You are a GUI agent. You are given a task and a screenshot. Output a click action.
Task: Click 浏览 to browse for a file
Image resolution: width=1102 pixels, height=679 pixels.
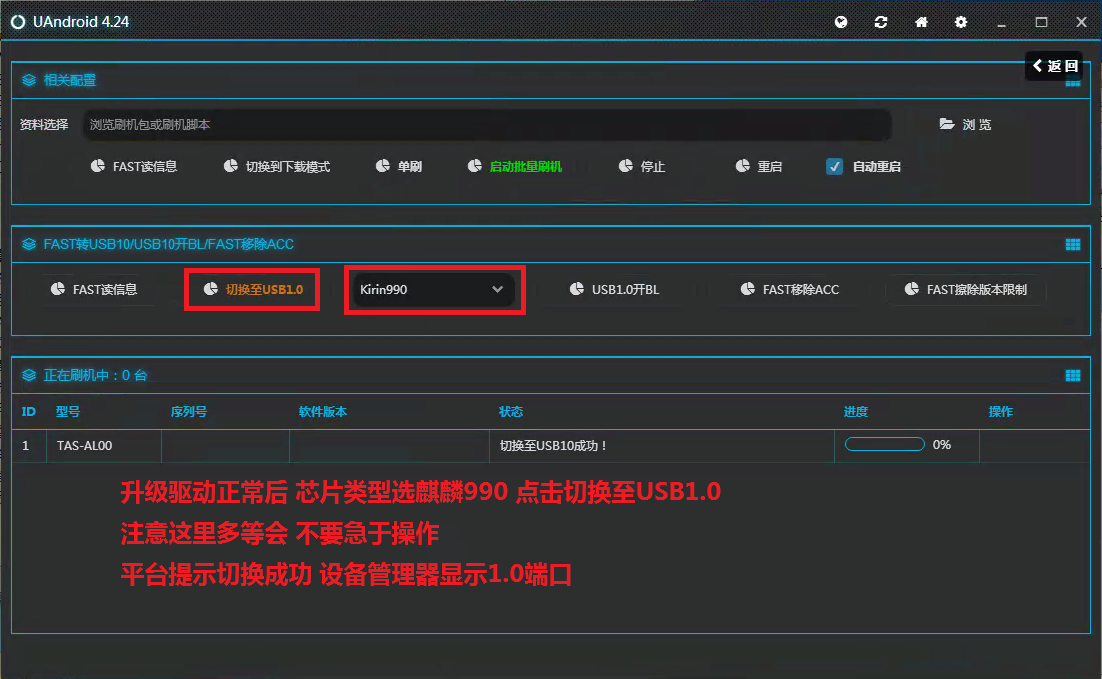tap(966, 124)
